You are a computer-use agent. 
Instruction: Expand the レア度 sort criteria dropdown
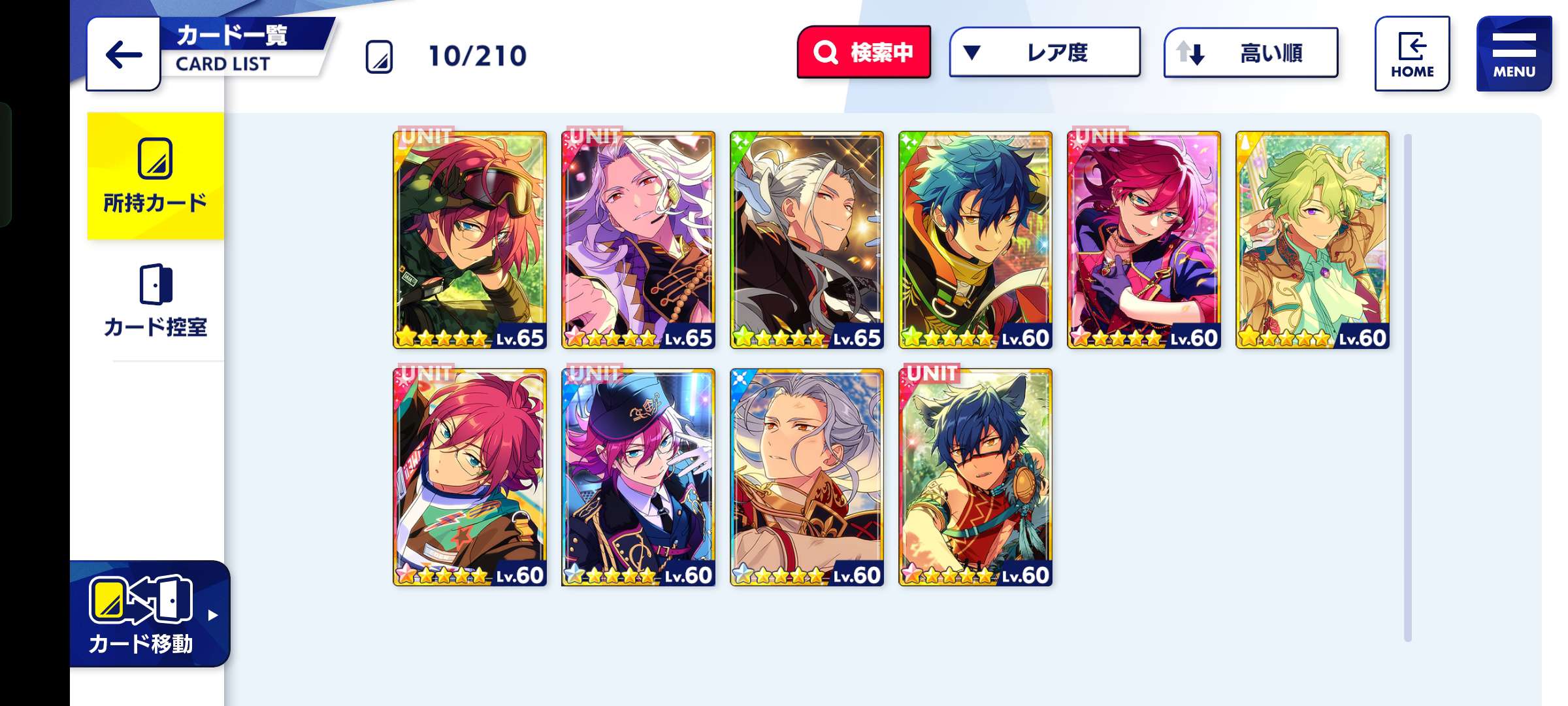pos(1045,52)
